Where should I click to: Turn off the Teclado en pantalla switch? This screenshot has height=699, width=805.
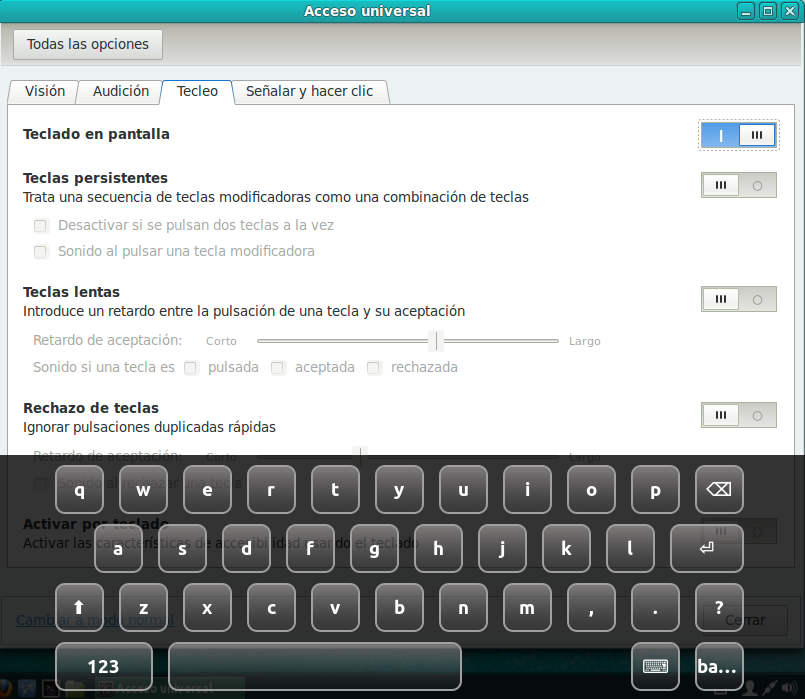click(739, 135)
